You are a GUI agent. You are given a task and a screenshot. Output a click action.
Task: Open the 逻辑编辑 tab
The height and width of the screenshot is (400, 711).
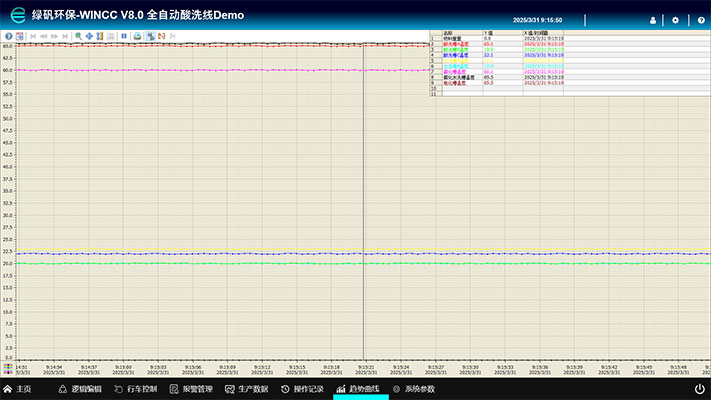(x=80, y=388)
